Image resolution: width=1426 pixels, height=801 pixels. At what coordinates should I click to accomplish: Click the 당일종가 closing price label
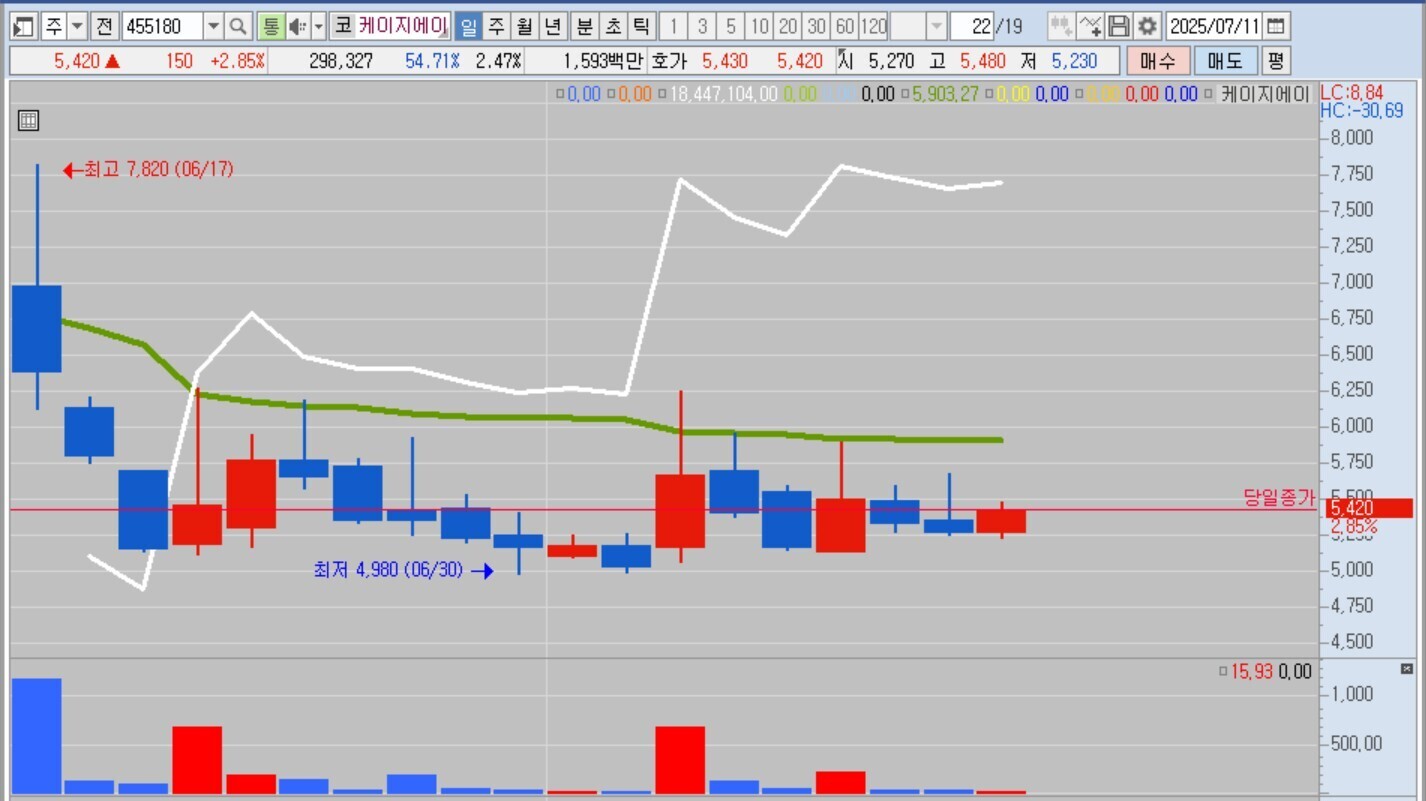(1280, 497)
